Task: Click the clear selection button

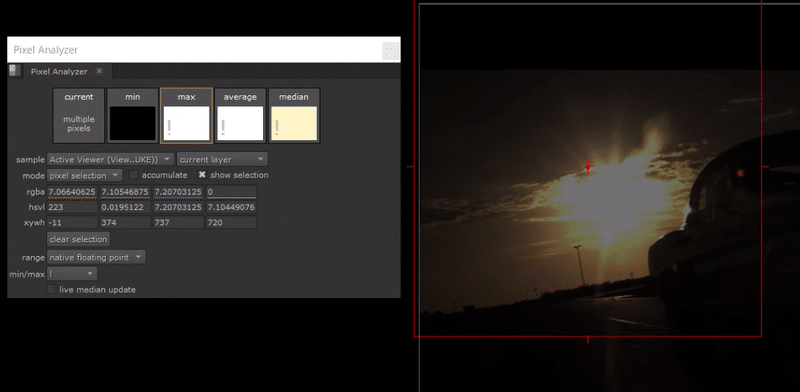Action: 79,239
